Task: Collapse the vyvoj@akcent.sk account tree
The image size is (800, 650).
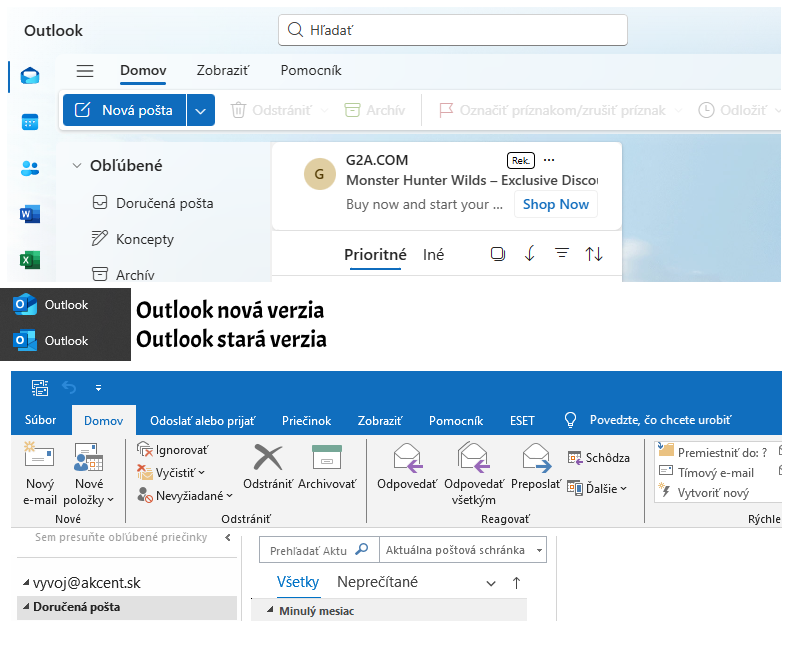Action: 26,582
